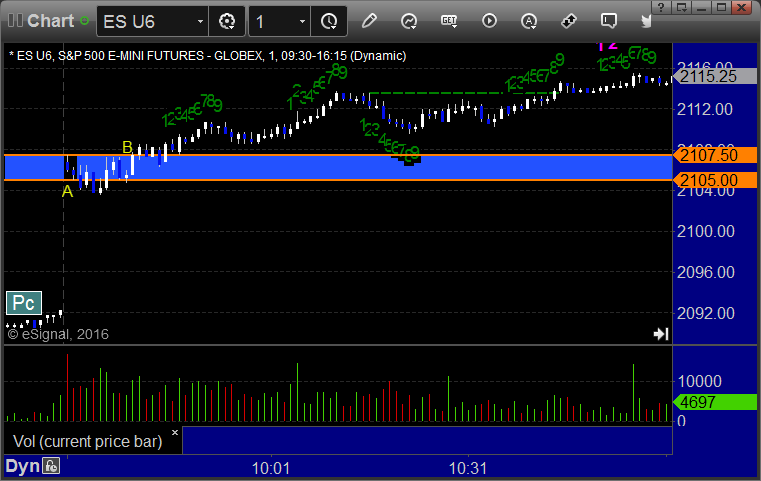Open the chat comment bubble icon
The image size is (761, 481).
608,21
